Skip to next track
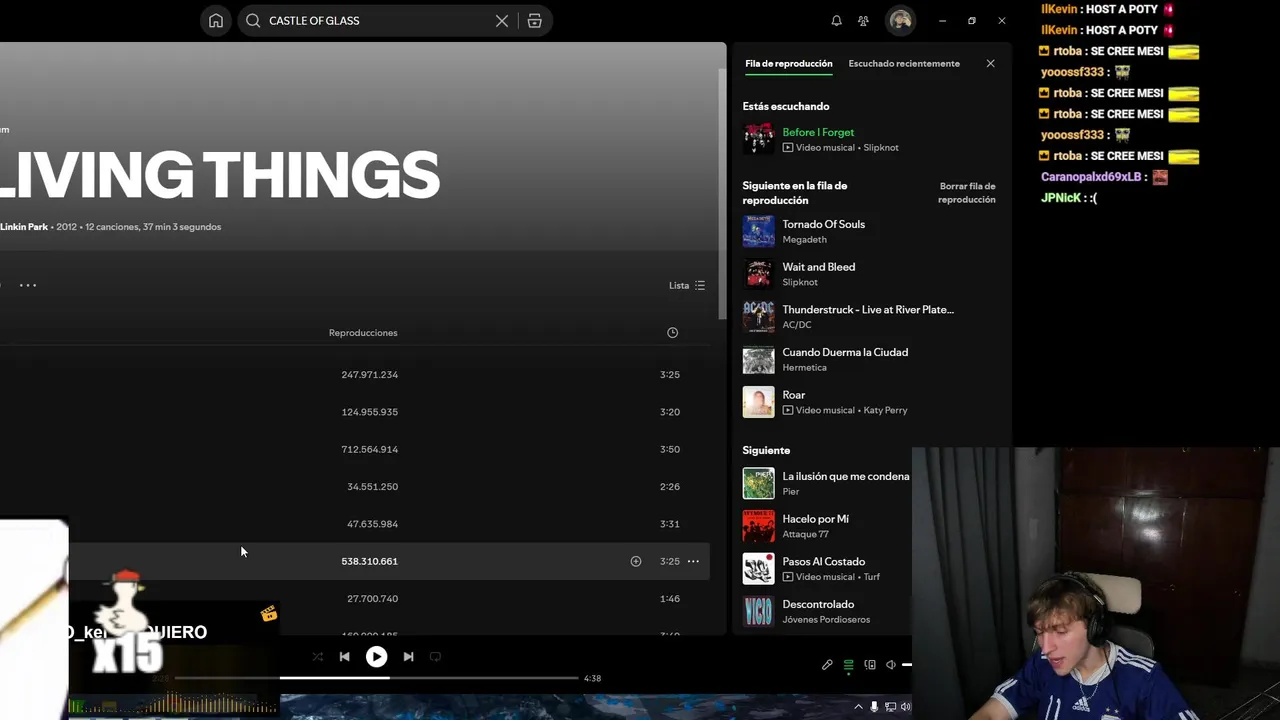The width and height of the screenshot is (1280, 720). pos(408,657)
